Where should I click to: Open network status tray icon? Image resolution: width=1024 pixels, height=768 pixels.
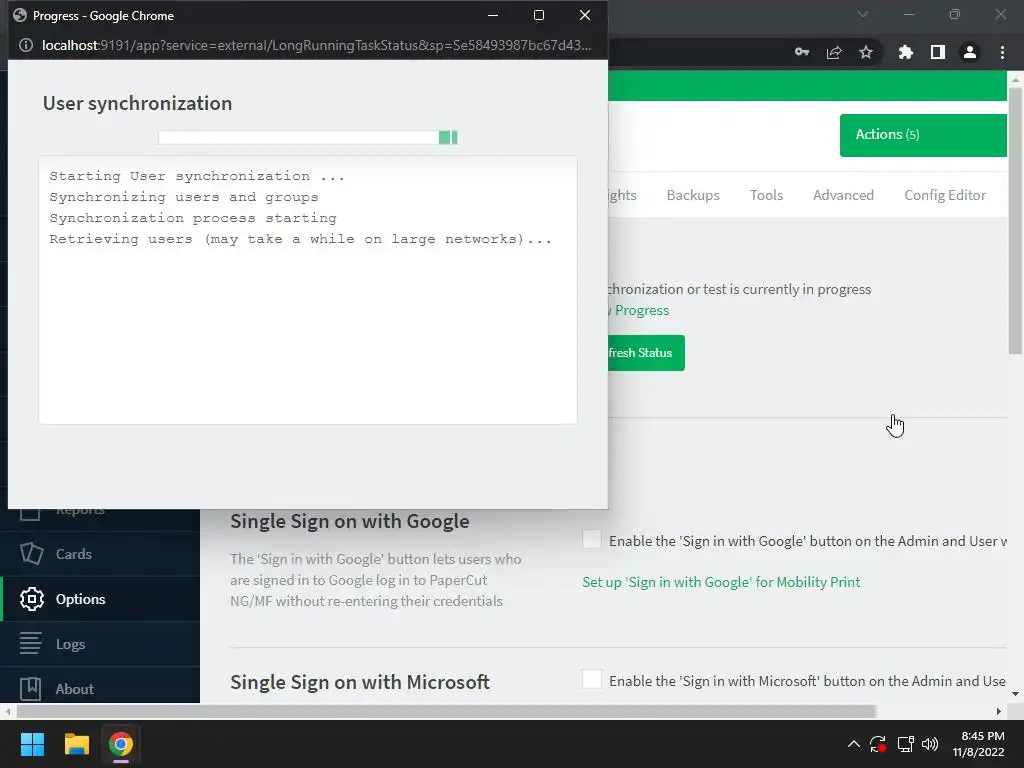(905, 744)
